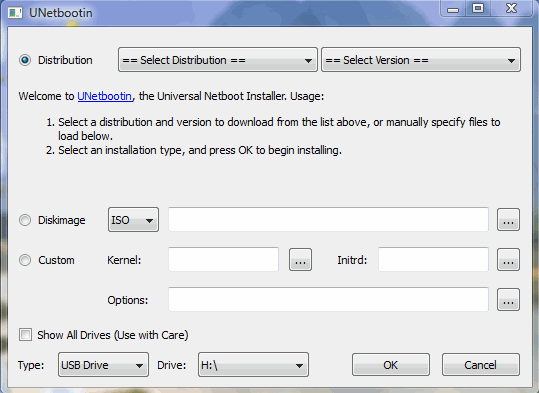Browse for a Kernel file
The width and height of the screenshot is (539, 393).
tap(300, 260)
